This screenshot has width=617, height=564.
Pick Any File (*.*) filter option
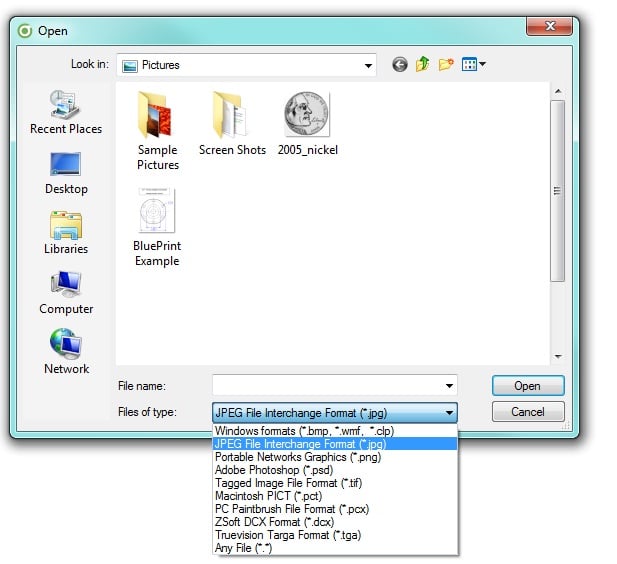pyautogui.click(x=243, y=548)
